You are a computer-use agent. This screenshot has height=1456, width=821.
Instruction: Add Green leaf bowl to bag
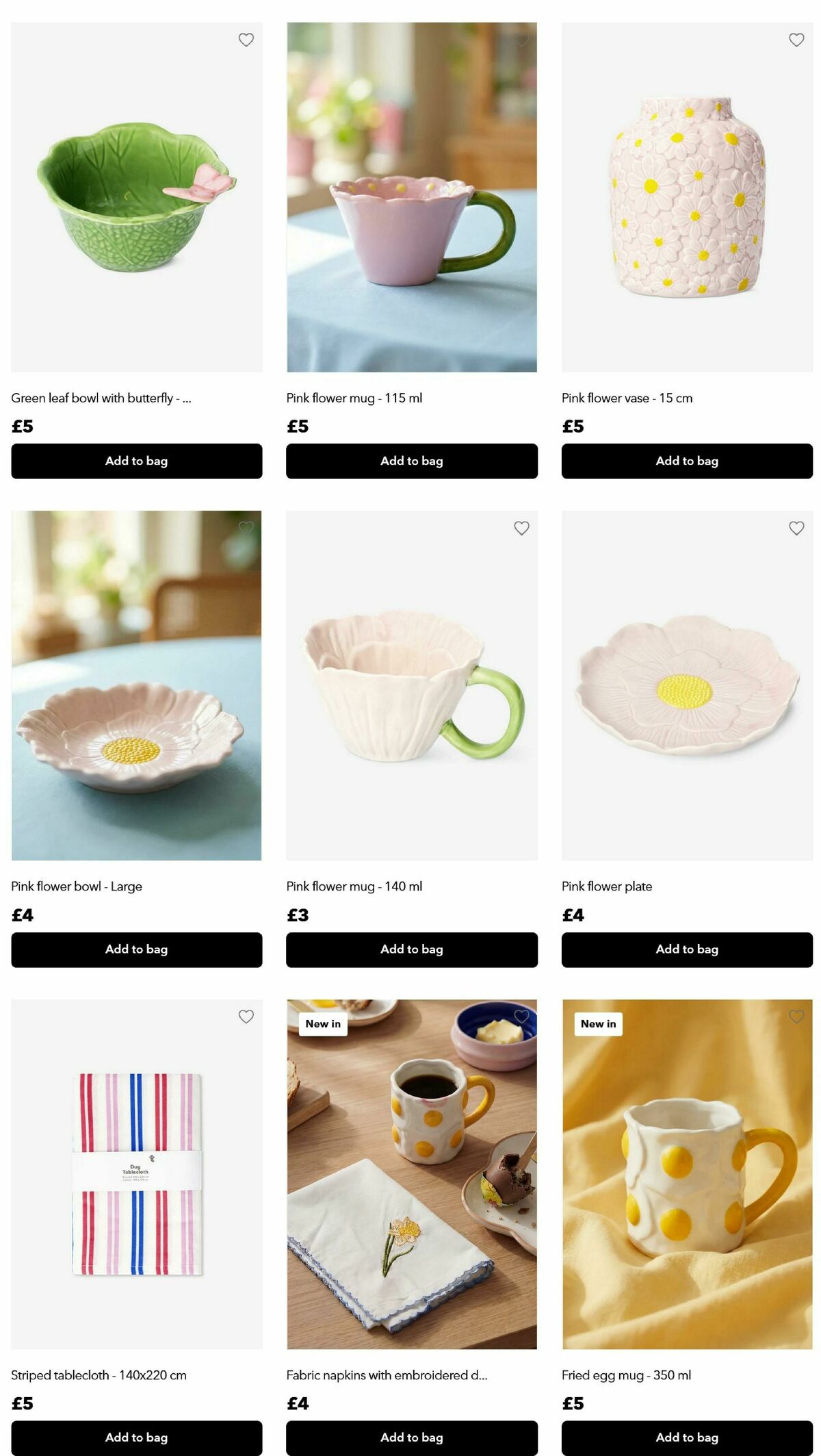[x=137, y=461]
